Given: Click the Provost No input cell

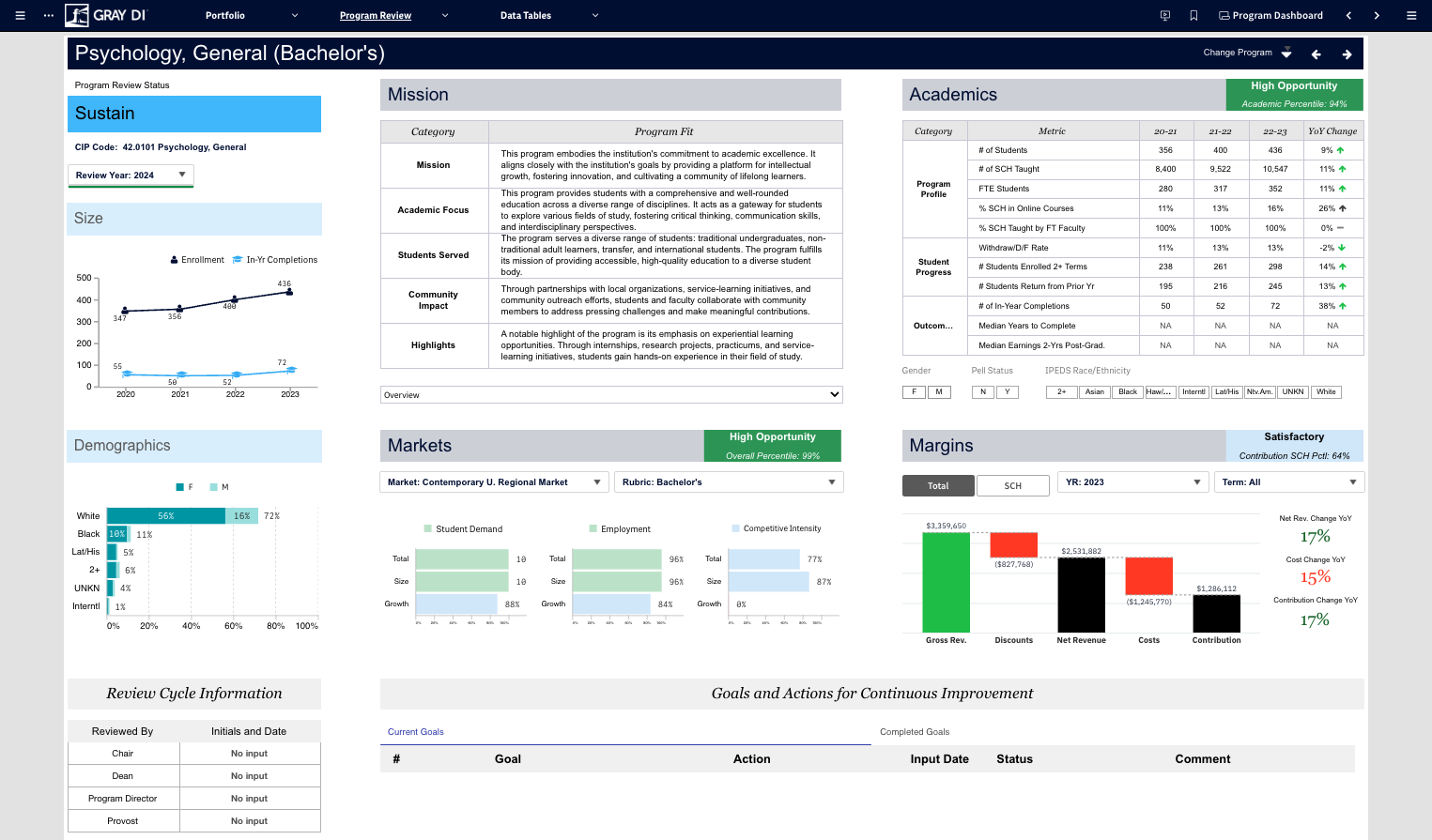Looking at the screenshot, I should (x=249, y=821).
